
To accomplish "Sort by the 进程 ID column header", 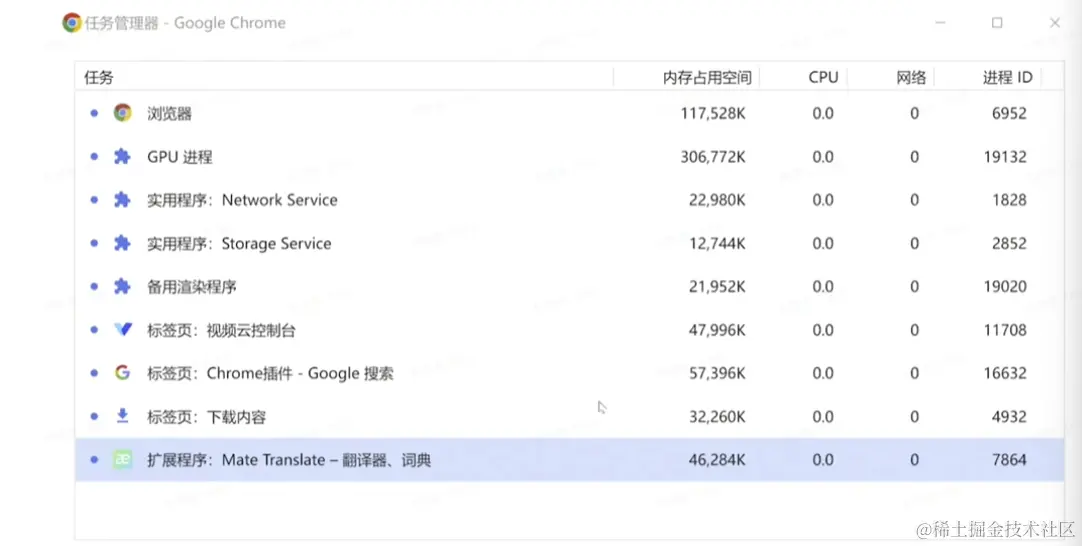I will pyautogui.click(x=987, y=77).
